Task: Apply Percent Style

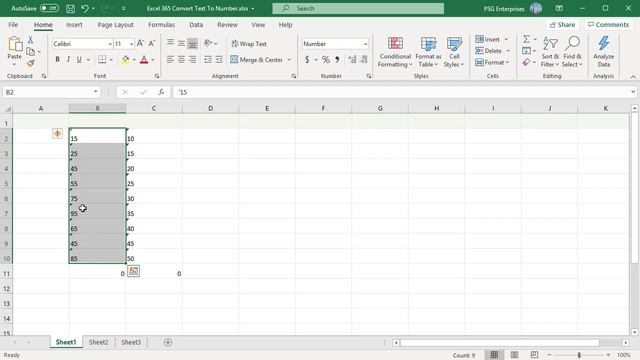Action: coord(325,60)
